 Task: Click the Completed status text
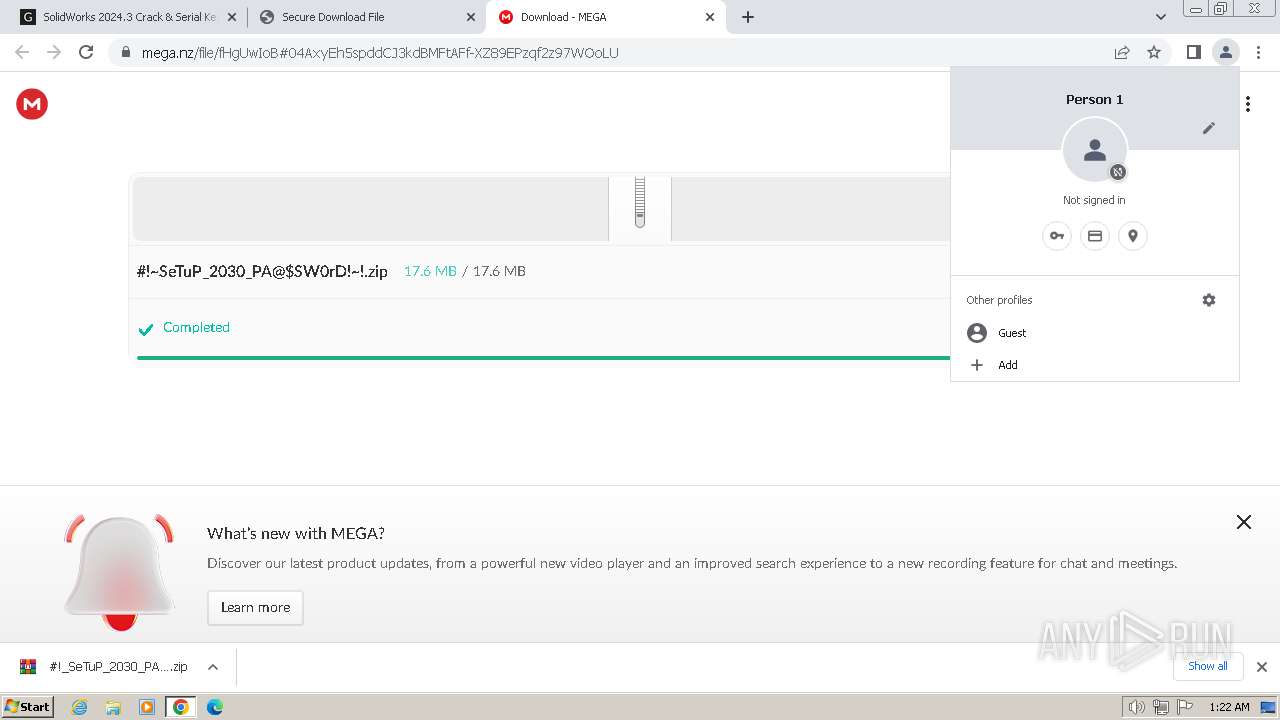(x=196, y=327)
